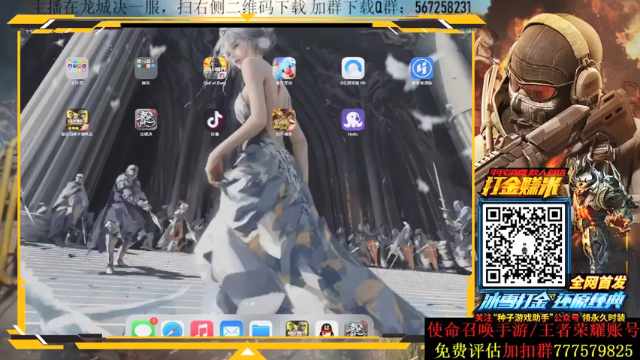This screenshot has height=360, width=640.
Task: Open the Music app in dock
Action: [202, 329]
